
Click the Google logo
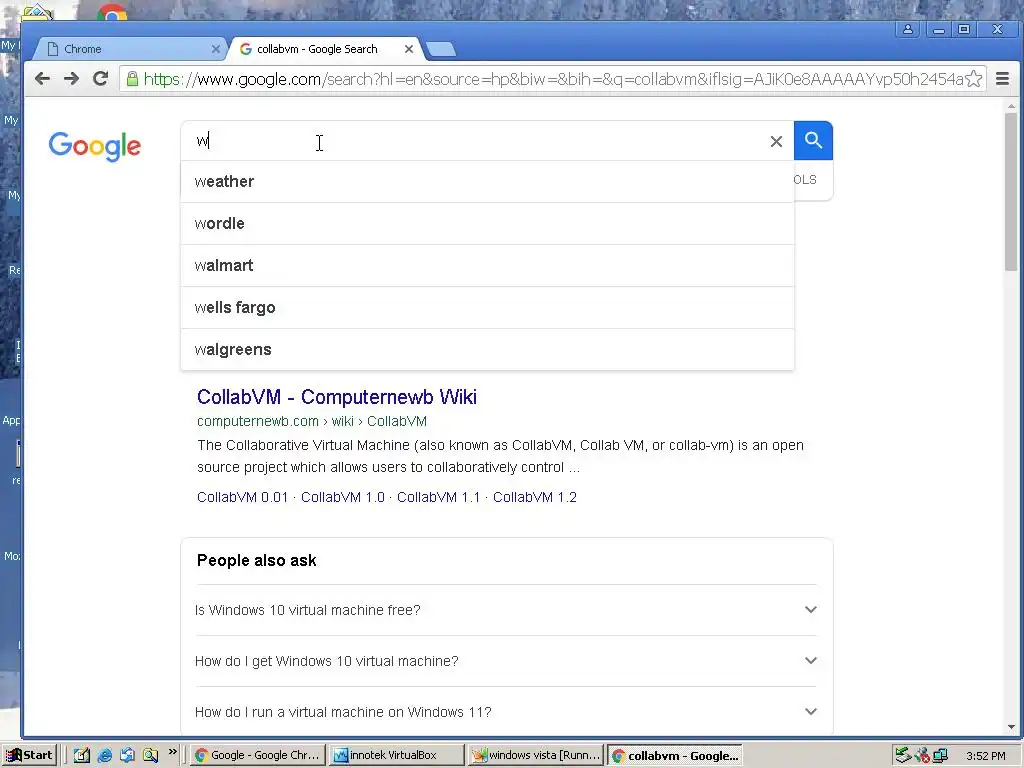coord(95,146)
